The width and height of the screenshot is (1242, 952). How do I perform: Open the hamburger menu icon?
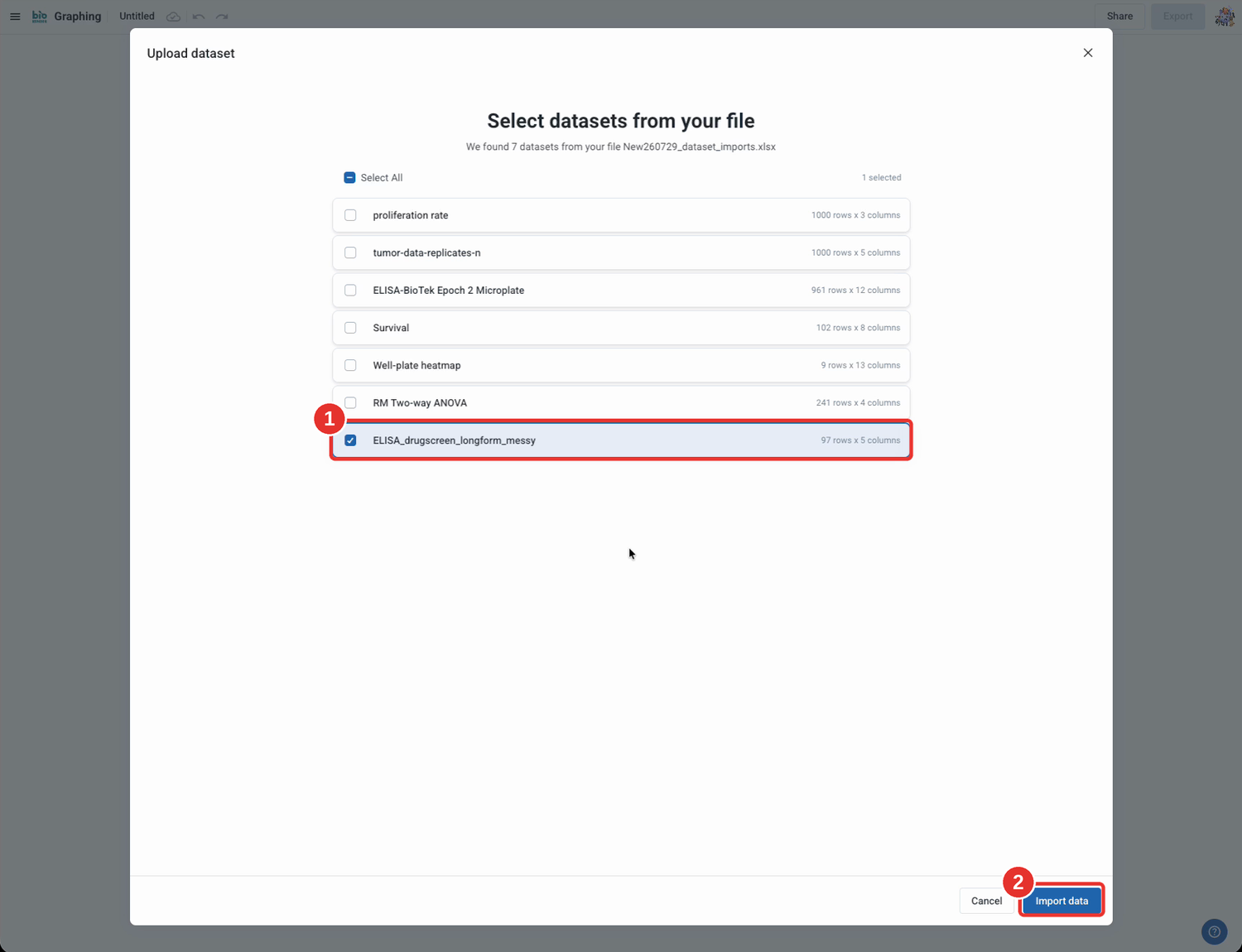15,17
